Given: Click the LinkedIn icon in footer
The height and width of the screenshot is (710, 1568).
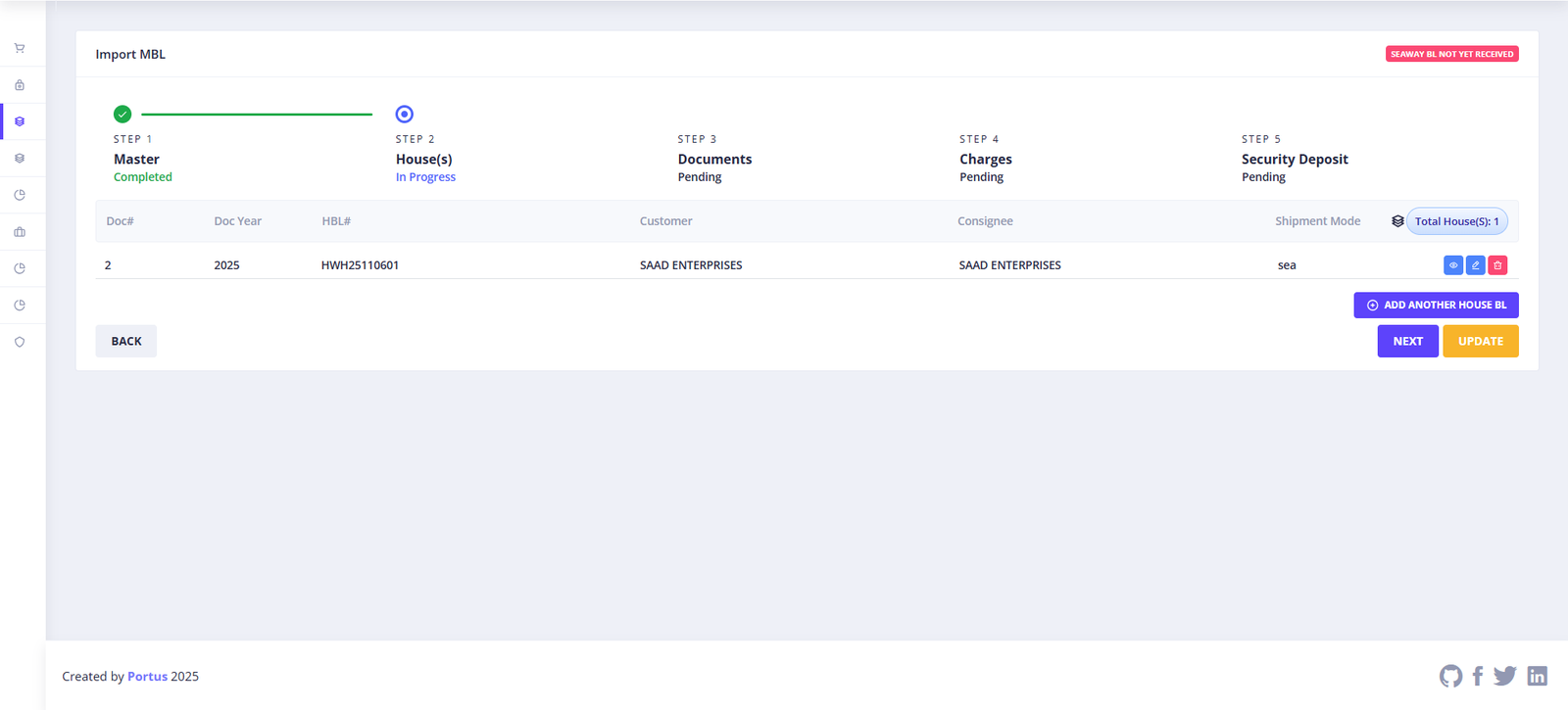Looking at the screenshot, I should coord(1537,676).
